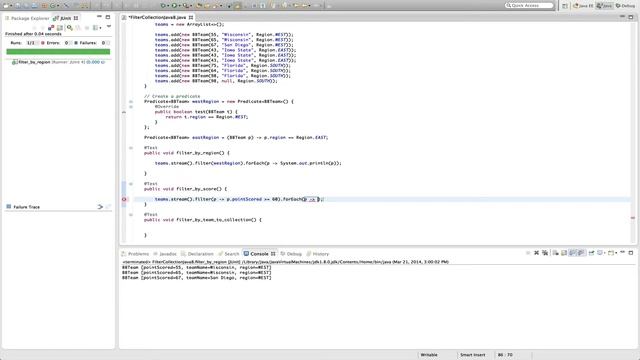Collapse the filter_by_score method fold marker
Image resolution: width=640 pixels, height=360 pixels.
[x=131, y=184]
